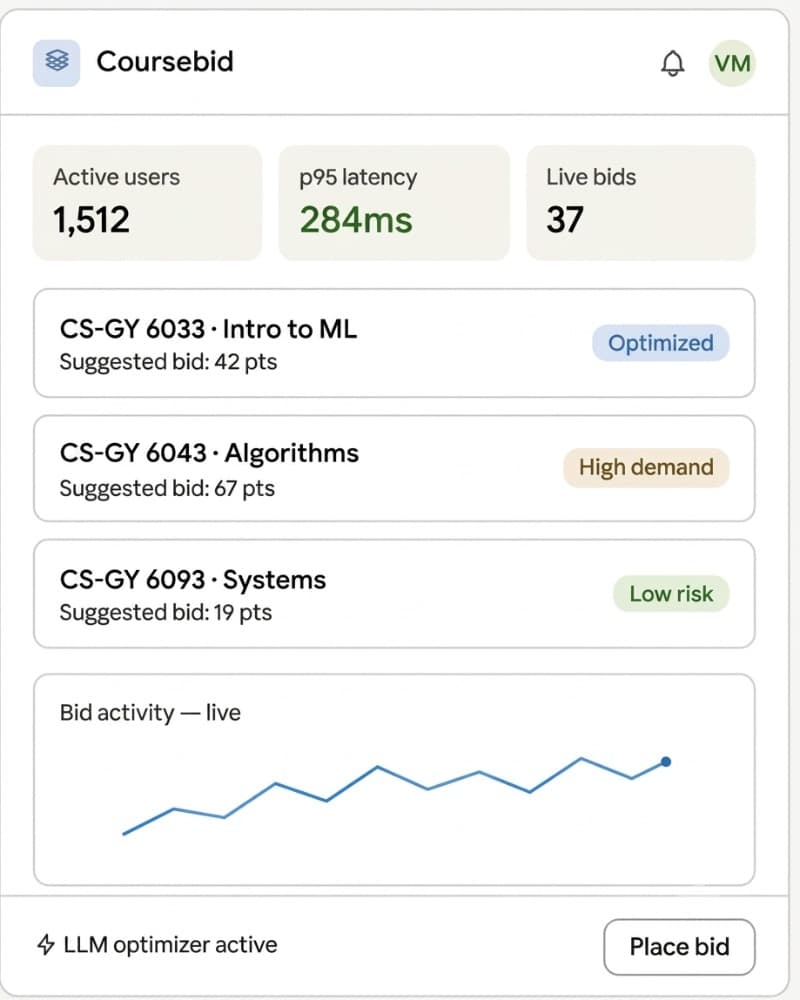Click the 37 live bids value

point(565,220)
